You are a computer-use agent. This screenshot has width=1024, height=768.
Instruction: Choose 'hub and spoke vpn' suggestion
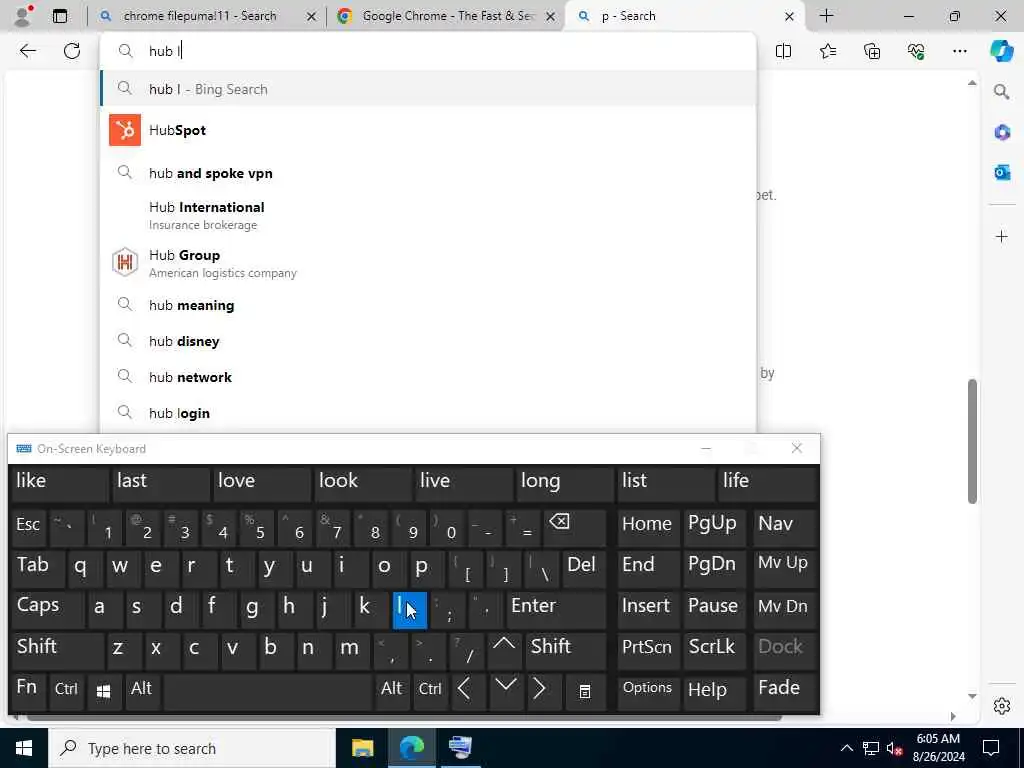click(x=428, y=173)
